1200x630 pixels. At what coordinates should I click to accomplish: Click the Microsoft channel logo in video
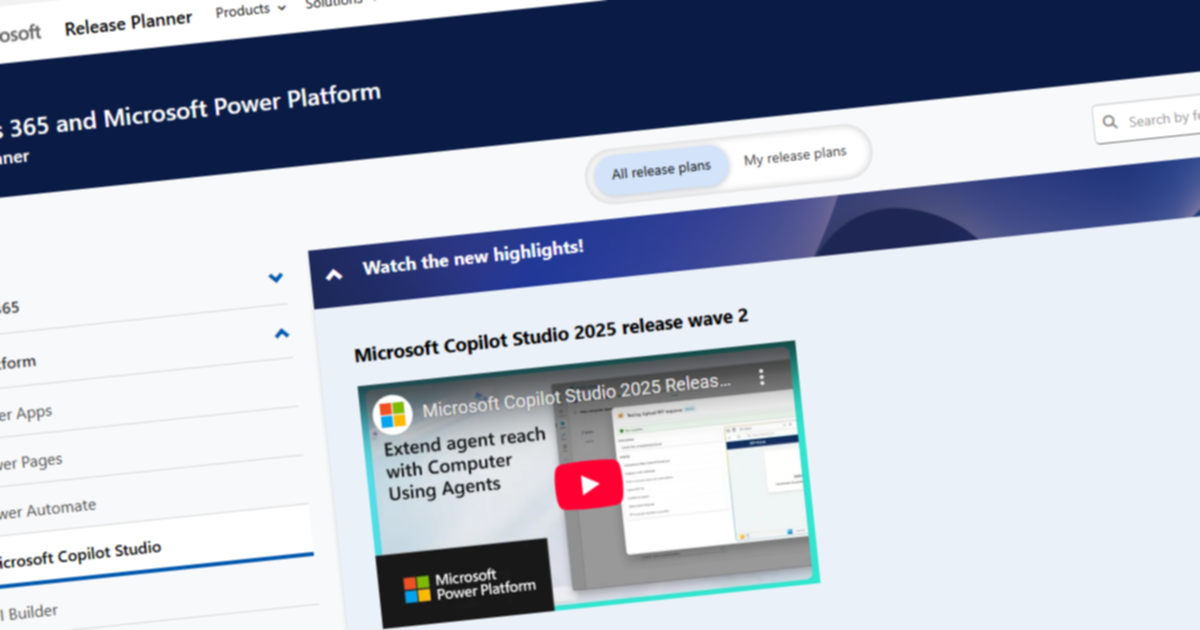(393, 415)
